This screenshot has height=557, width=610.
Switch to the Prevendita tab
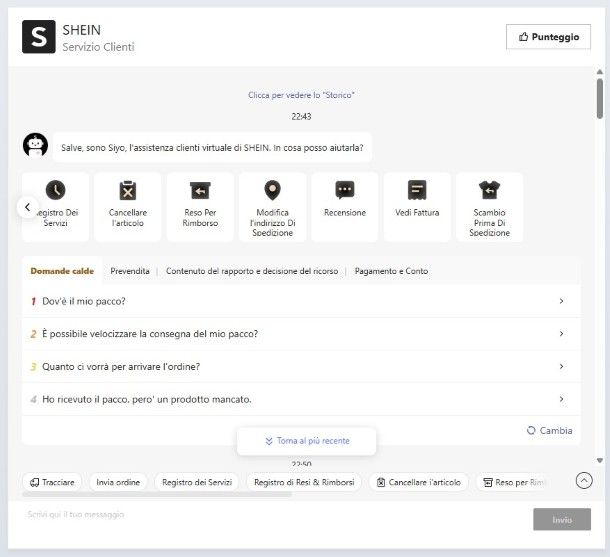click(130, 271)
